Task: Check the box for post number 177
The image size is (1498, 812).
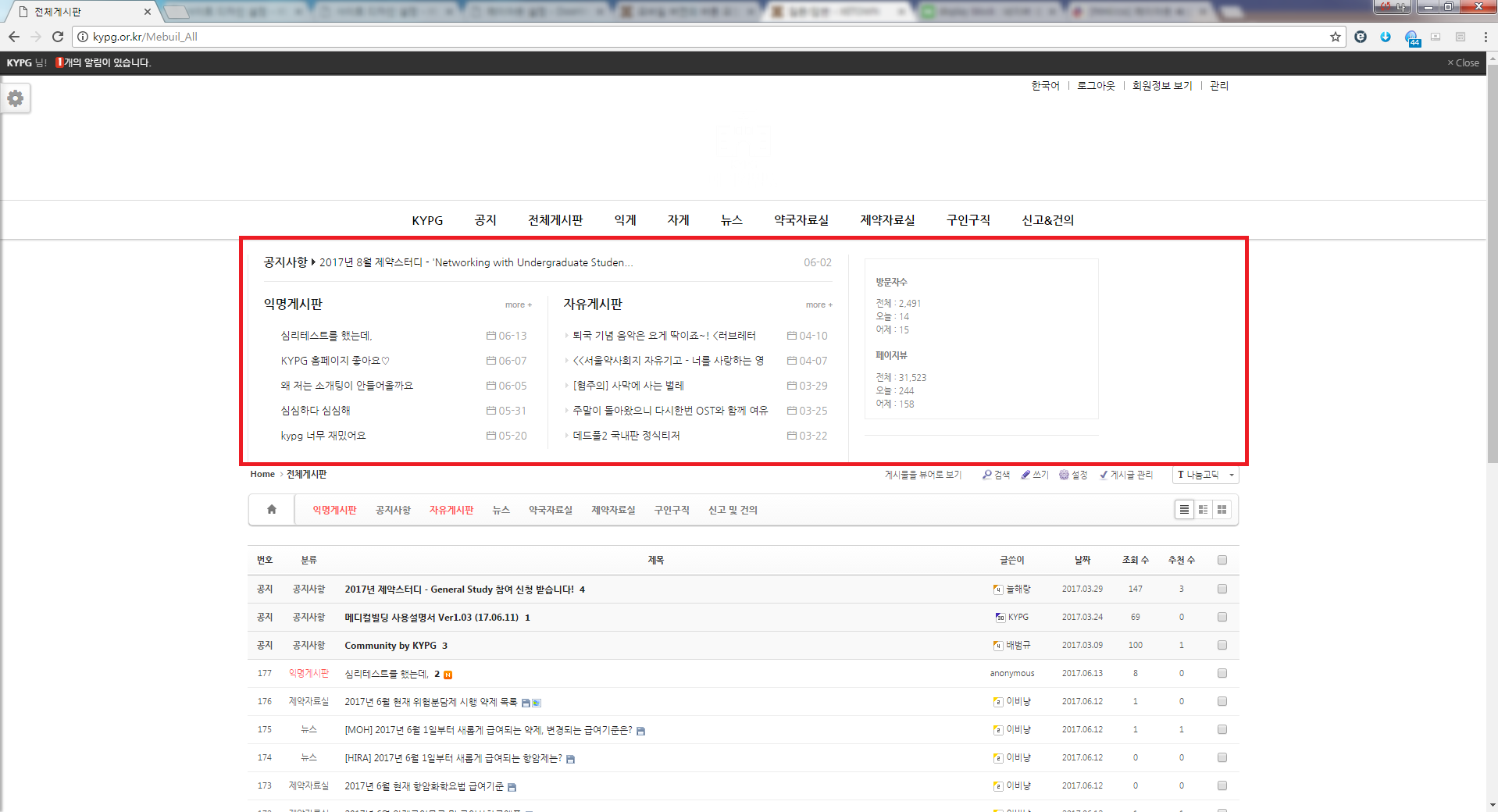Action: click(x=1222, y=673)
